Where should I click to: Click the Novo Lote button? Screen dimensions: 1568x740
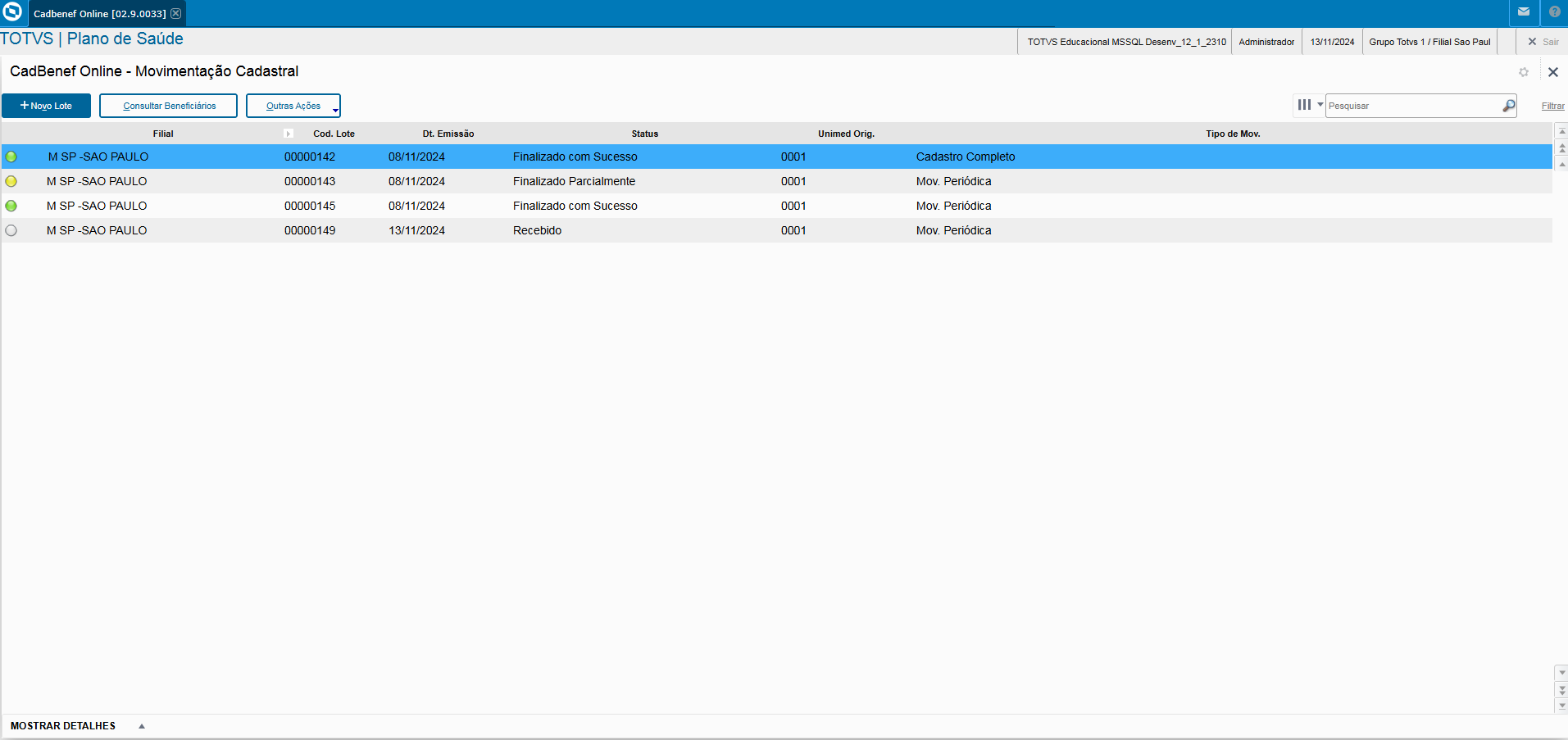[46, 106]
